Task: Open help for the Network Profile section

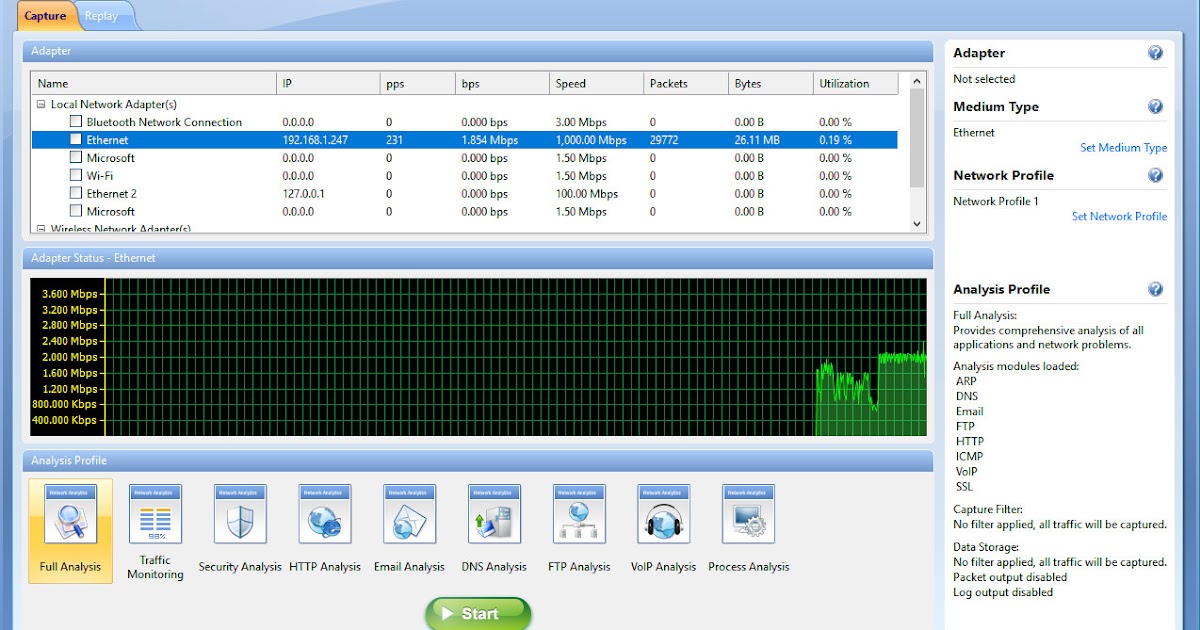Action: (x=1155, y=175)
